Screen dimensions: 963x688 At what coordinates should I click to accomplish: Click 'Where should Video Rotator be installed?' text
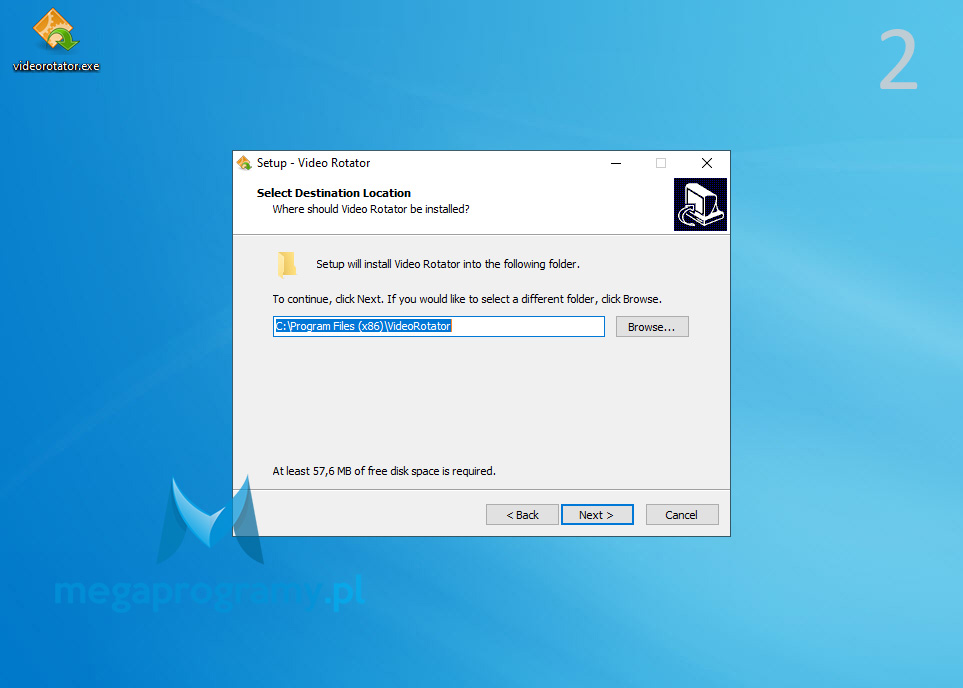click(371, 209)
